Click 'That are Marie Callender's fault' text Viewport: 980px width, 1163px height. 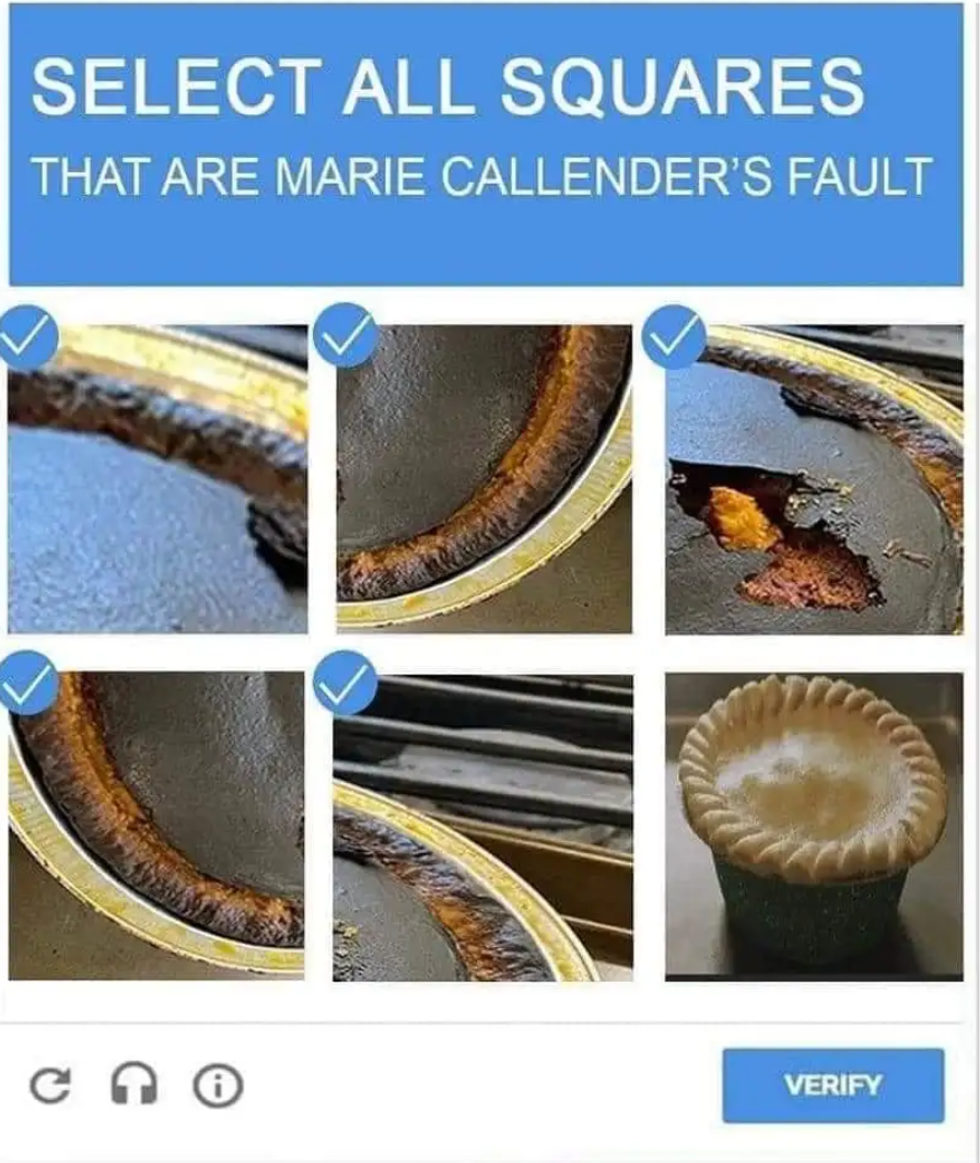tap(482, 176)
